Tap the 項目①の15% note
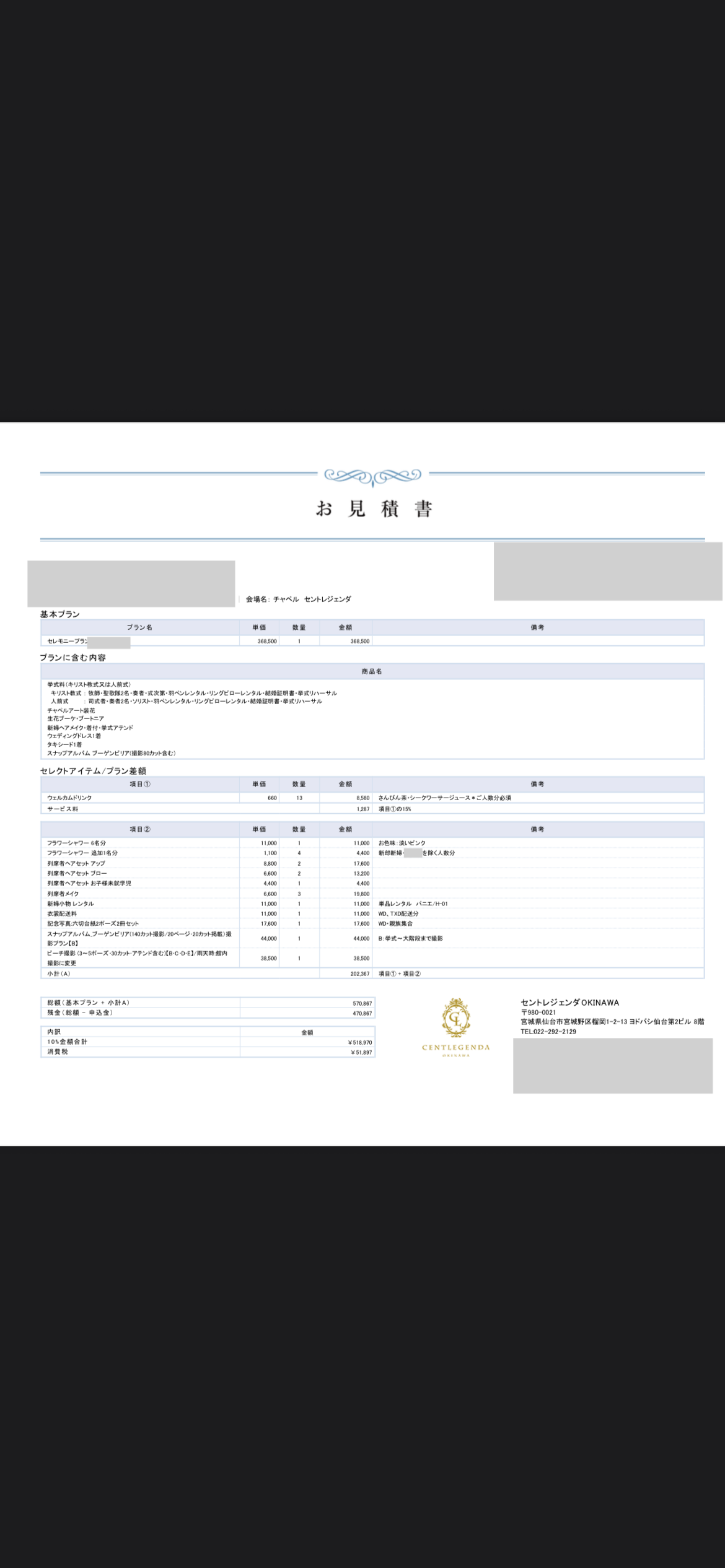725x1568 pixels. tap(395, 809)
